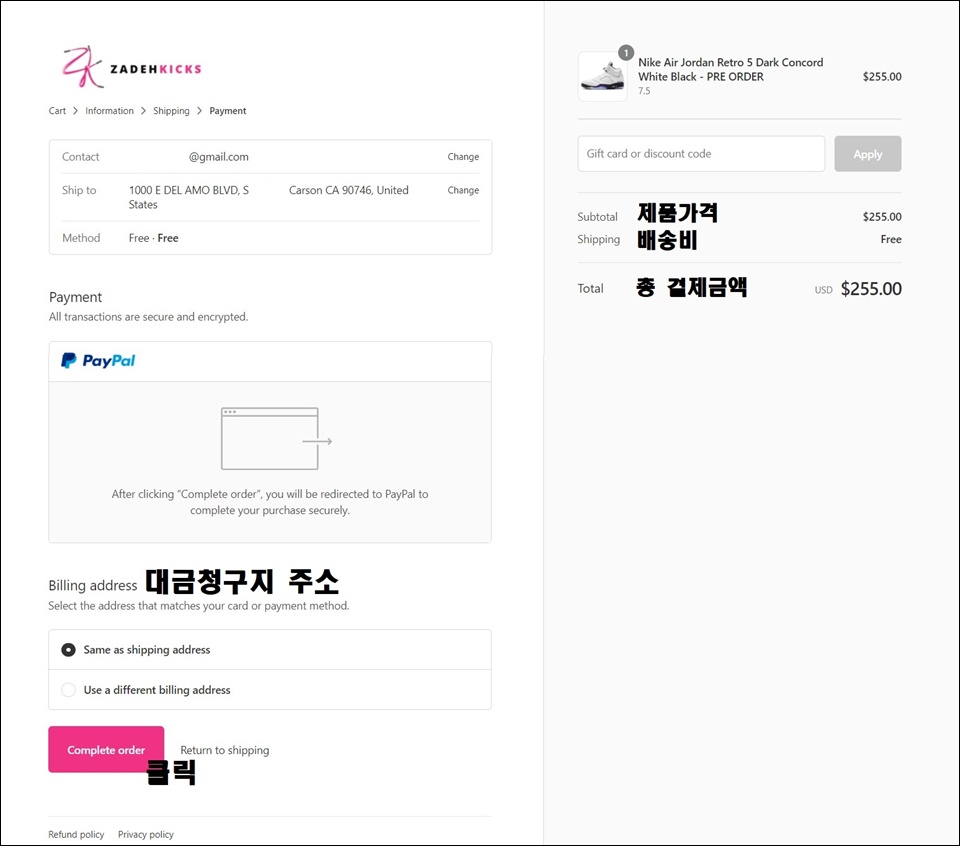Open the Shipping breadcrumb step
The height and width of the screenshot is (846, 960).
(x=171, y=111)
